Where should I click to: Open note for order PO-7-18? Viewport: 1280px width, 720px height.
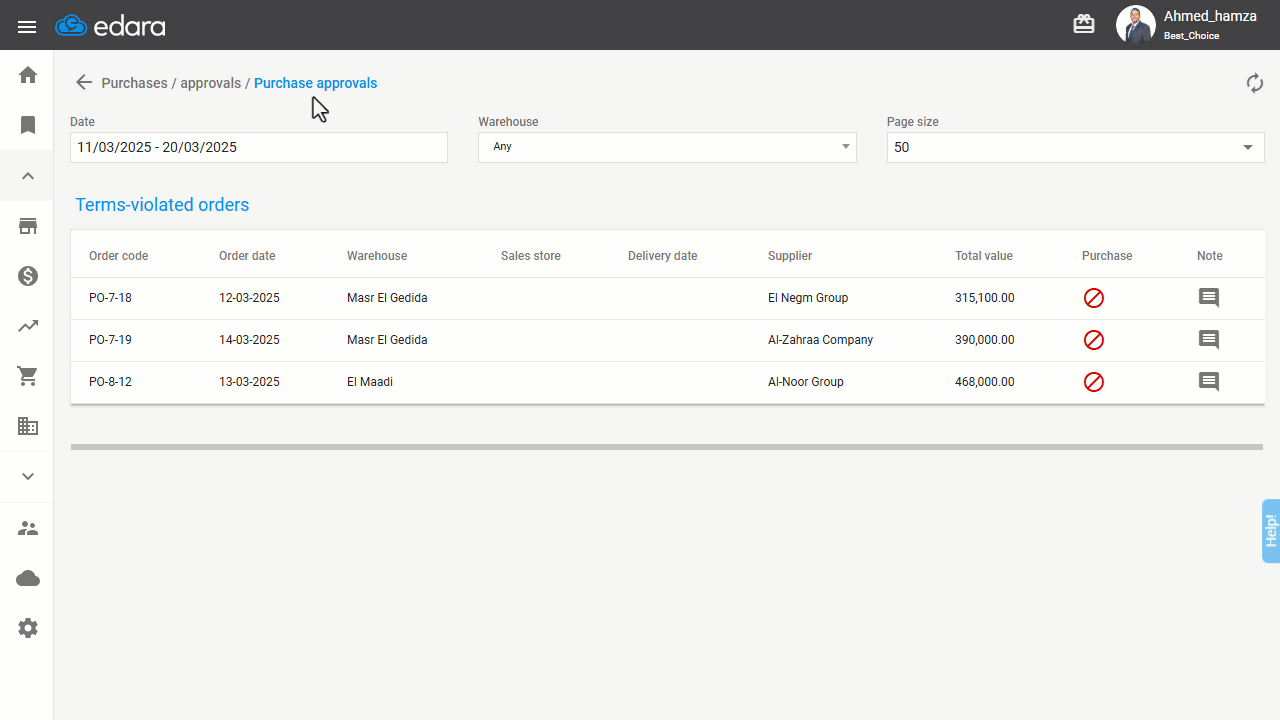[x=1209, y=298]
